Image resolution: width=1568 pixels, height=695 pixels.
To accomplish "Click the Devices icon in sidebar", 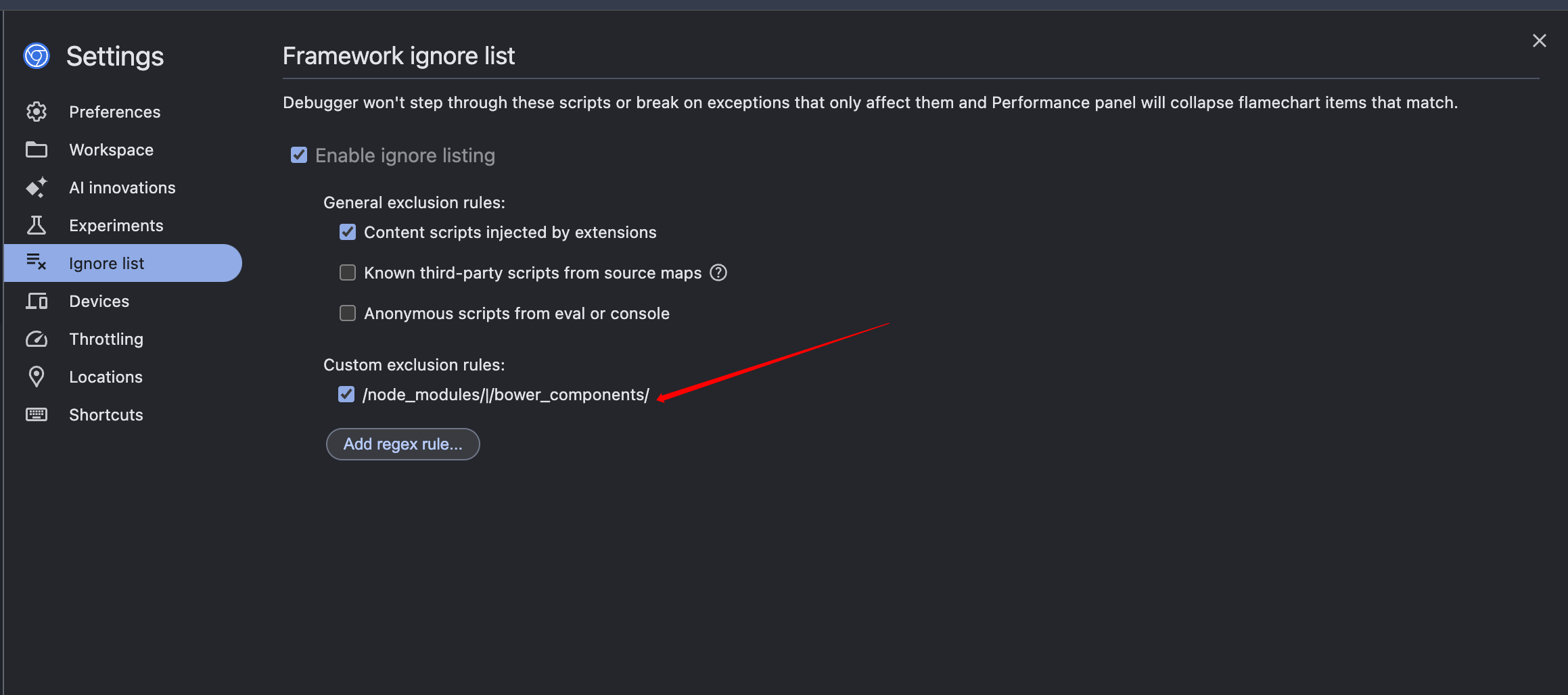I will (x=37, y=301).
